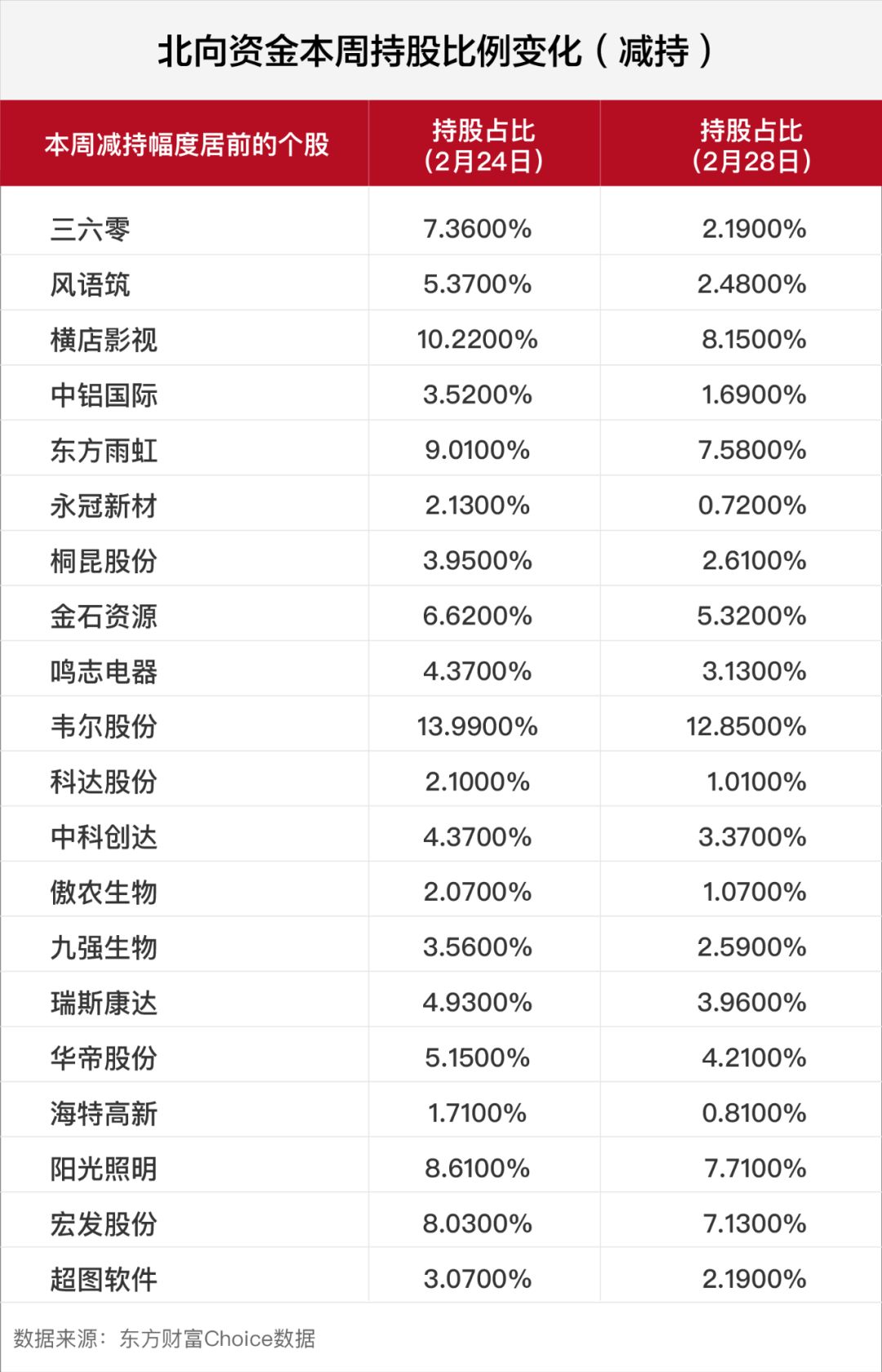Viewport: 882px width, 1372px height.
Task: Select 韦尔股份's value 12.8500%
Action: [x=746, y=727]
